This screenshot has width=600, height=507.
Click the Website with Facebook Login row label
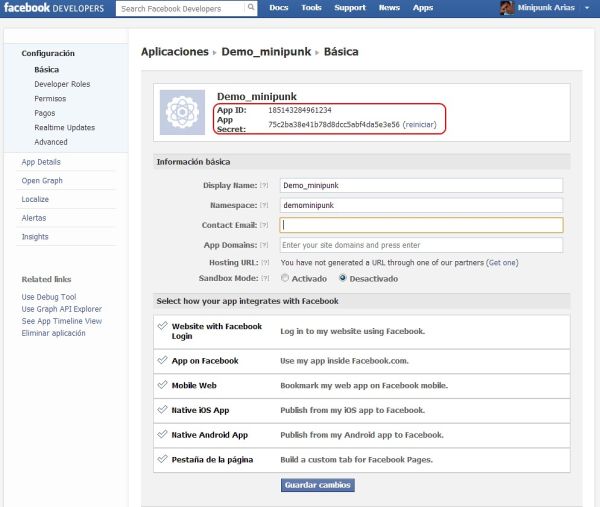[x=217, y=331]
